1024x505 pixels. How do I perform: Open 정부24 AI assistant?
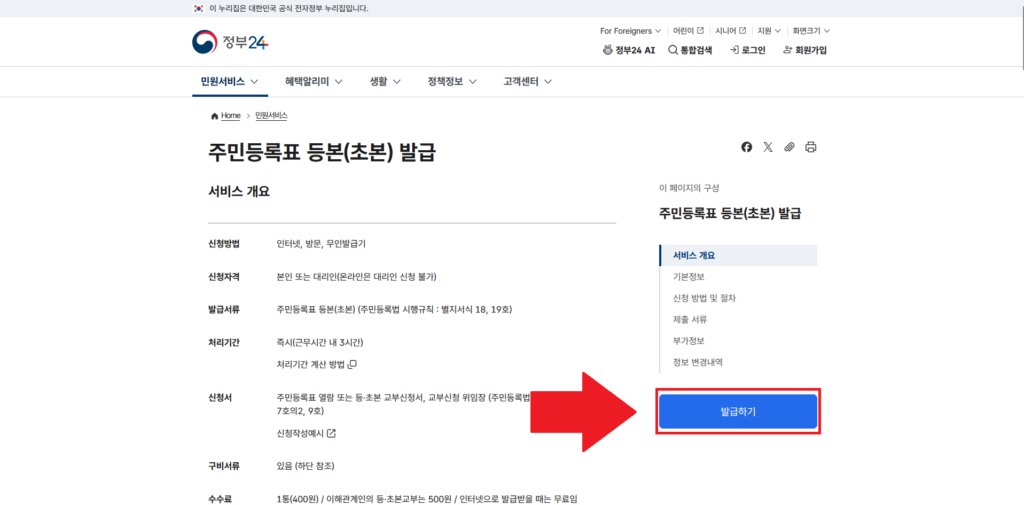point(628,50)
